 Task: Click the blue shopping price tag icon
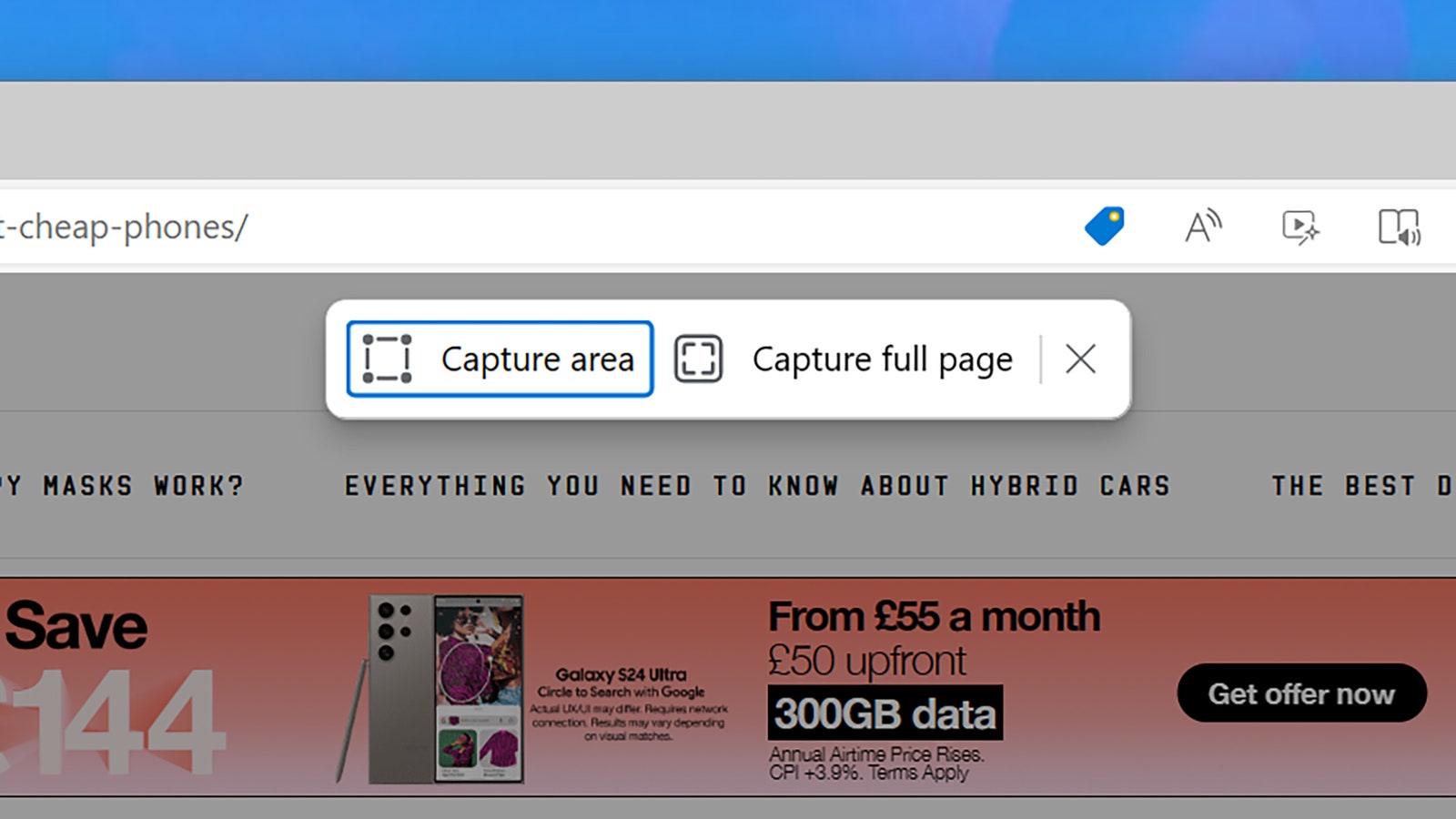[1105, 227]
